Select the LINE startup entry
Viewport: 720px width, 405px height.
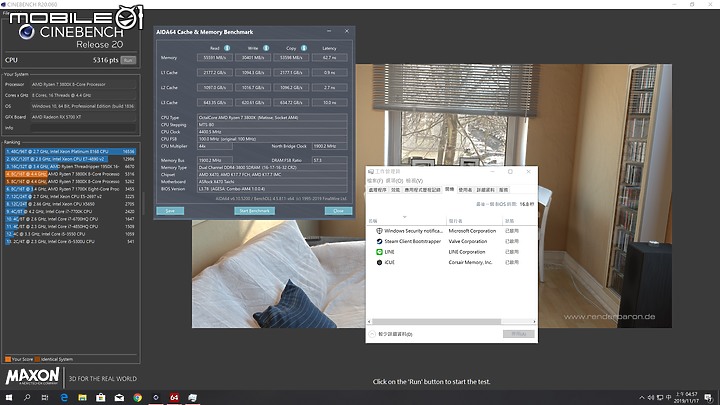tap(451, 252)
